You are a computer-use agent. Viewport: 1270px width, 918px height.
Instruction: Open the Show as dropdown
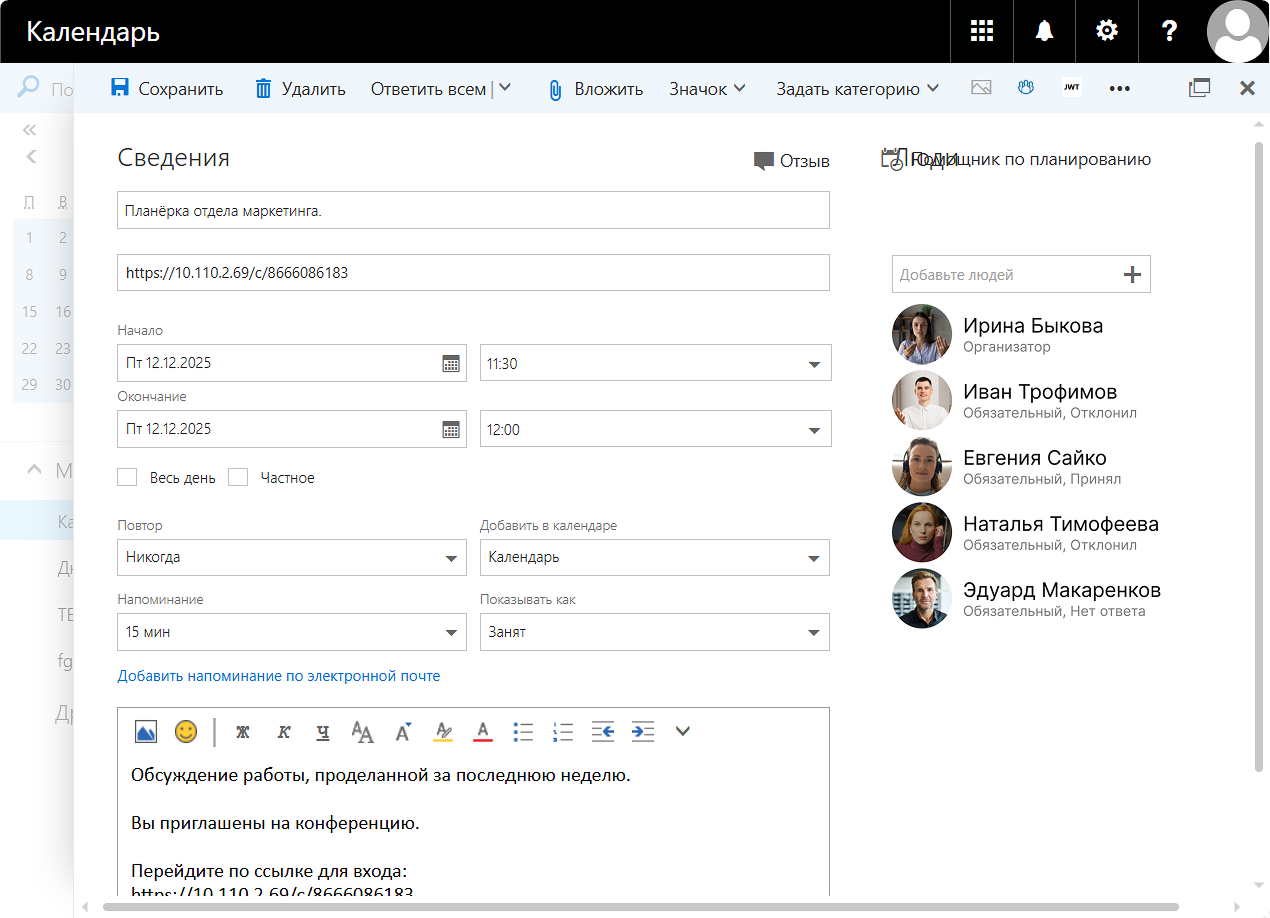pos(654,632)
